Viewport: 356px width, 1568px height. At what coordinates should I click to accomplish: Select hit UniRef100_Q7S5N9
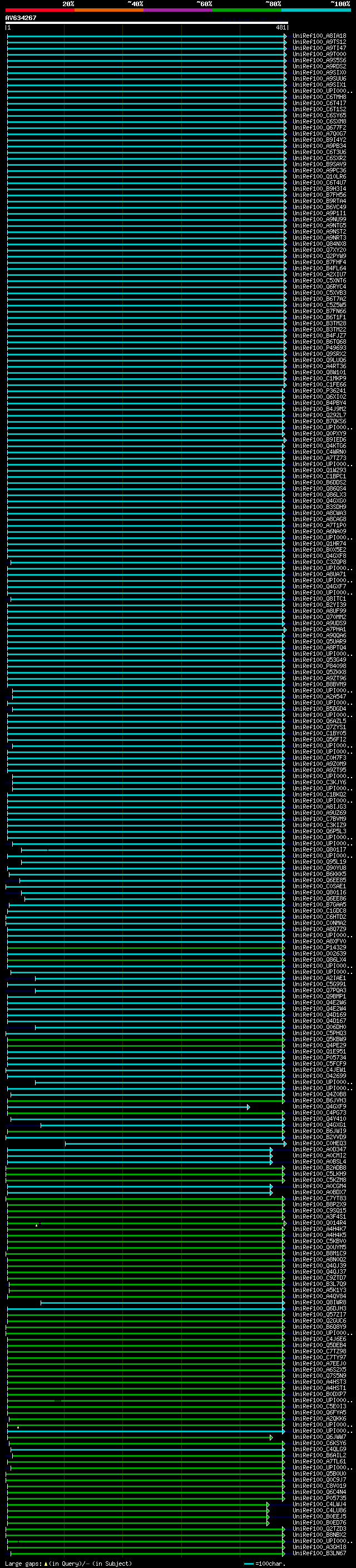319,1376
